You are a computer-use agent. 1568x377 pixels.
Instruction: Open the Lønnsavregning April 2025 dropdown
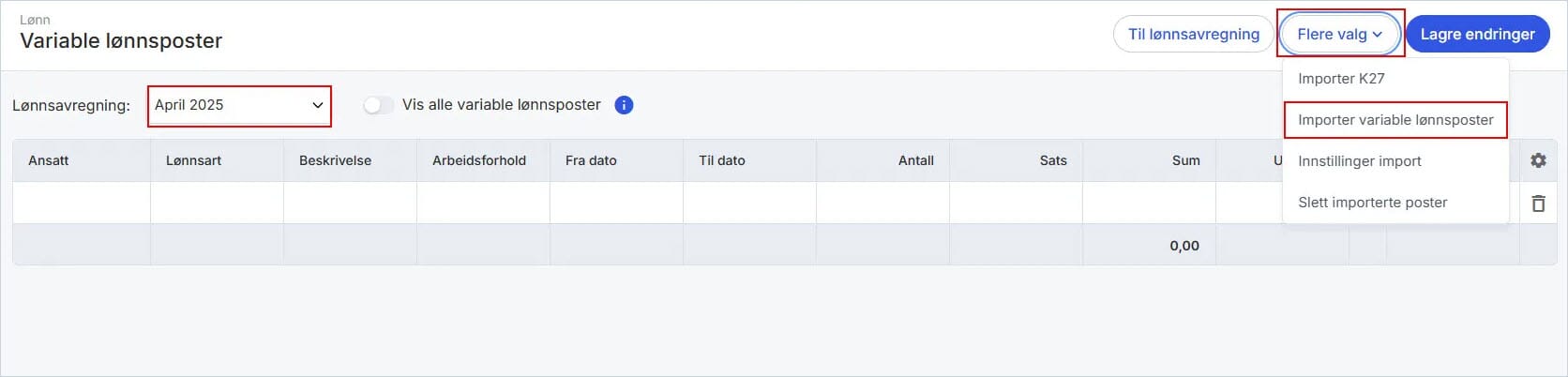239,105
